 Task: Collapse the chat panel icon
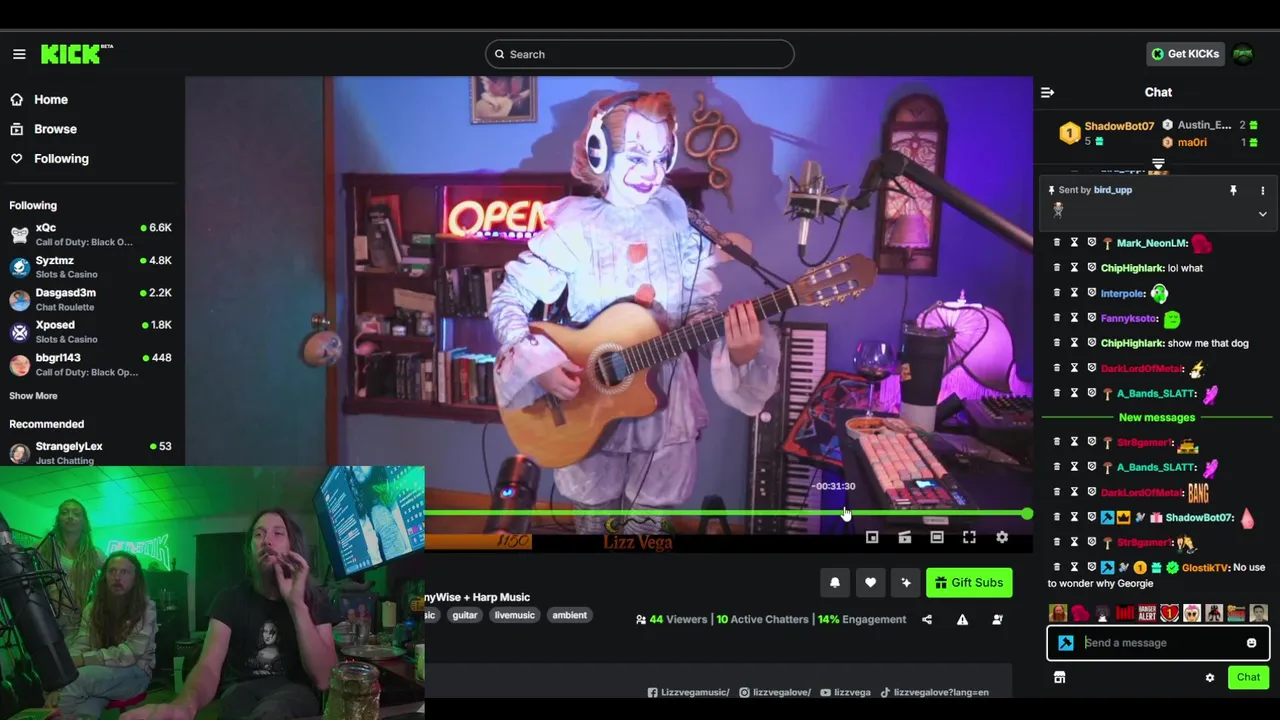click(x=1047, y=92)
